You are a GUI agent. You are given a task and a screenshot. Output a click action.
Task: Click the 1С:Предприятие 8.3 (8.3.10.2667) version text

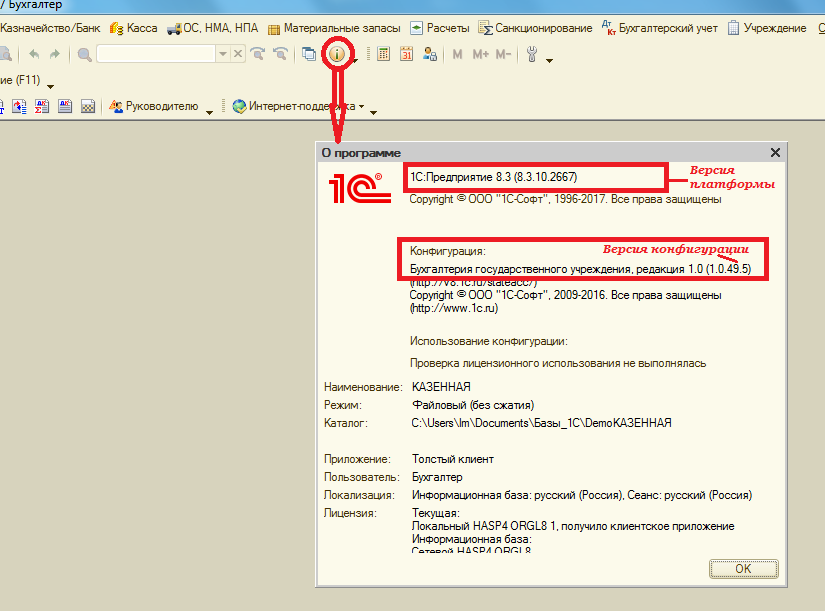(x=494, y=177)
